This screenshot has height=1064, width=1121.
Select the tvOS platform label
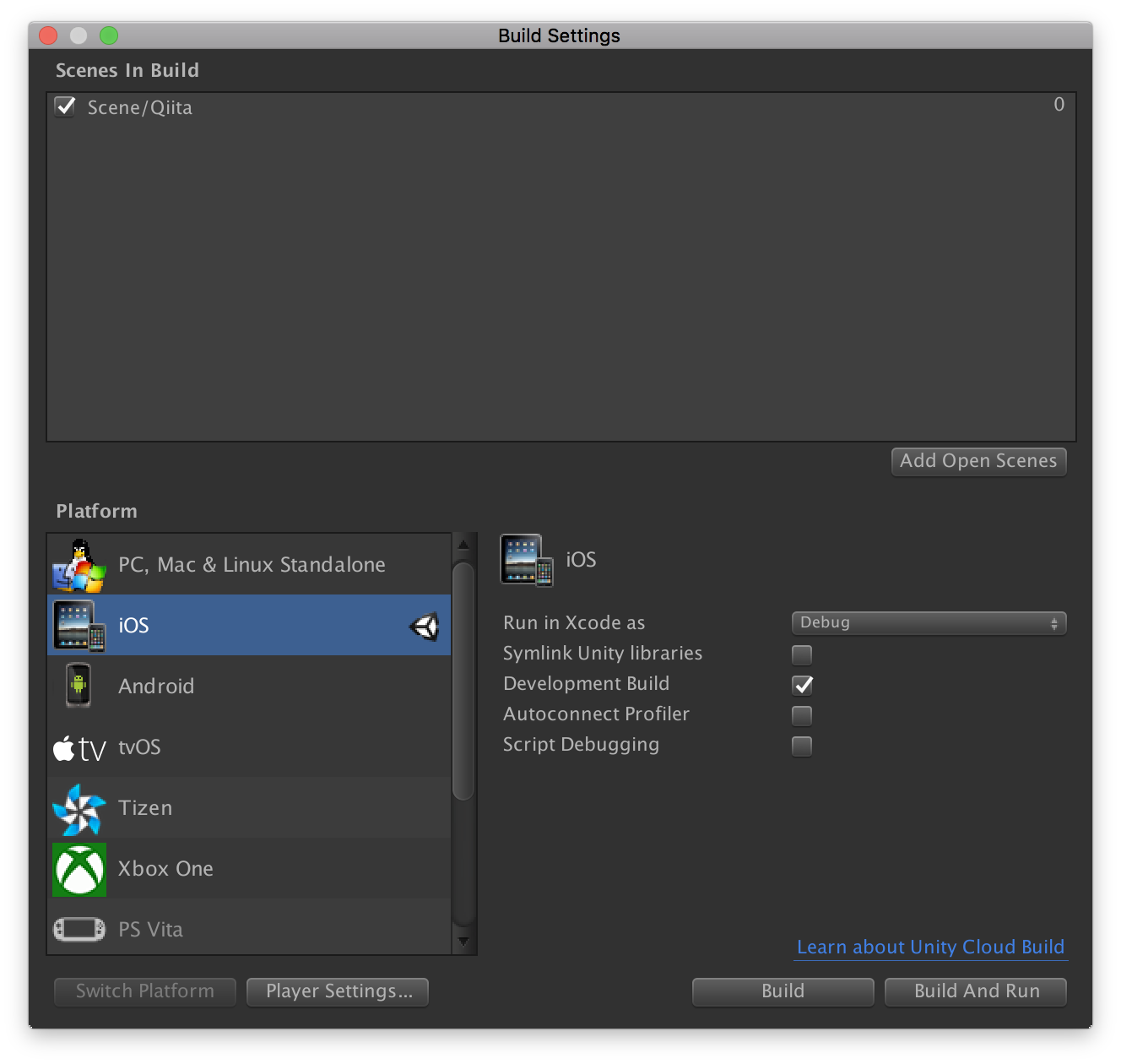pyautogui.click(x=139, y=747)
